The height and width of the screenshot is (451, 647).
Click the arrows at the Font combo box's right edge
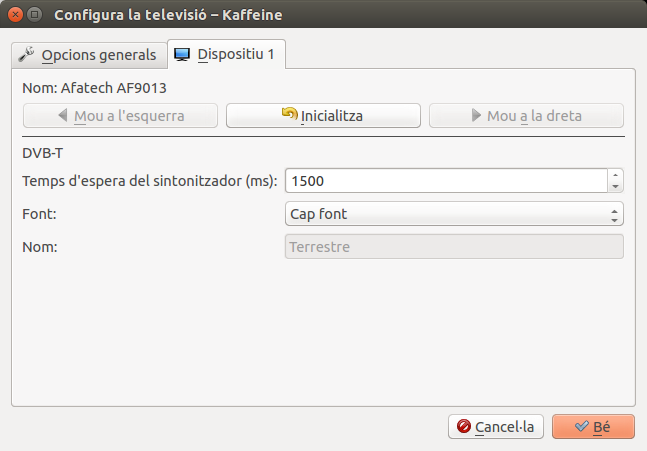614,214
